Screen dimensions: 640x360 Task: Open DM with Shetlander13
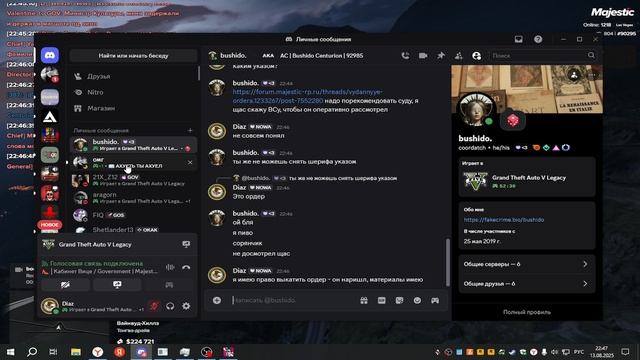pyautogui.click(x=133, y=229)
